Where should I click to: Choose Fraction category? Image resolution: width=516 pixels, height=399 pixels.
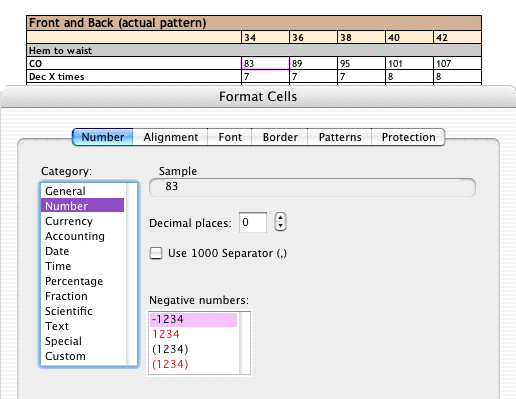tap(82, 296)
